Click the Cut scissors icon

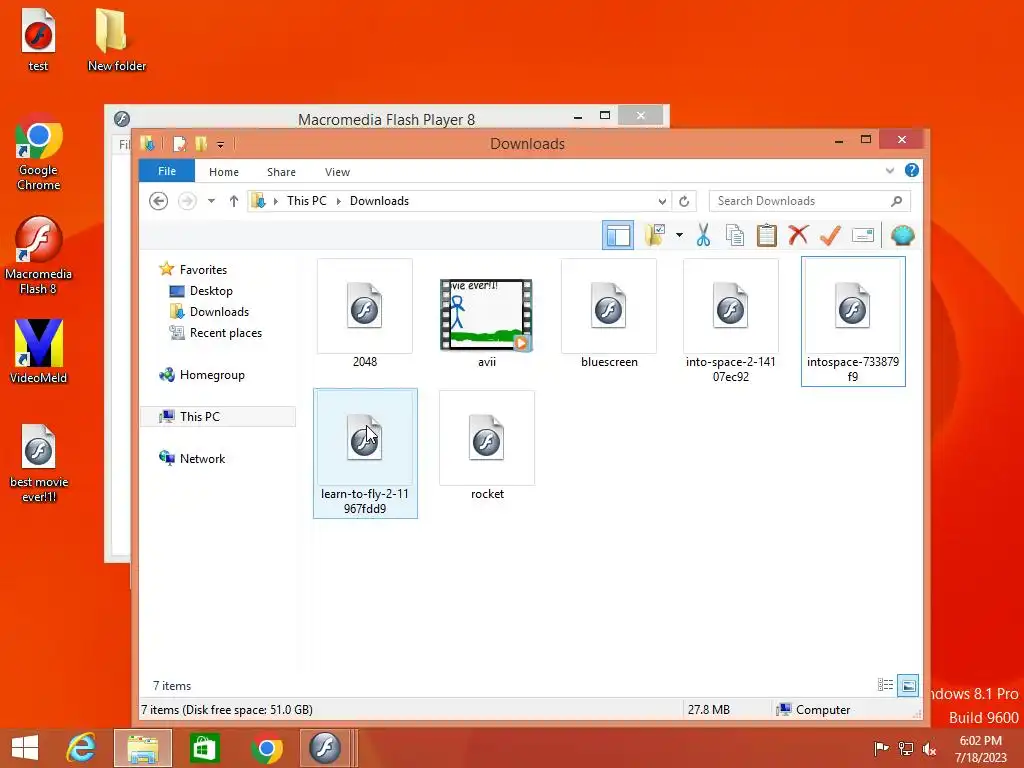tap(703, 235)
